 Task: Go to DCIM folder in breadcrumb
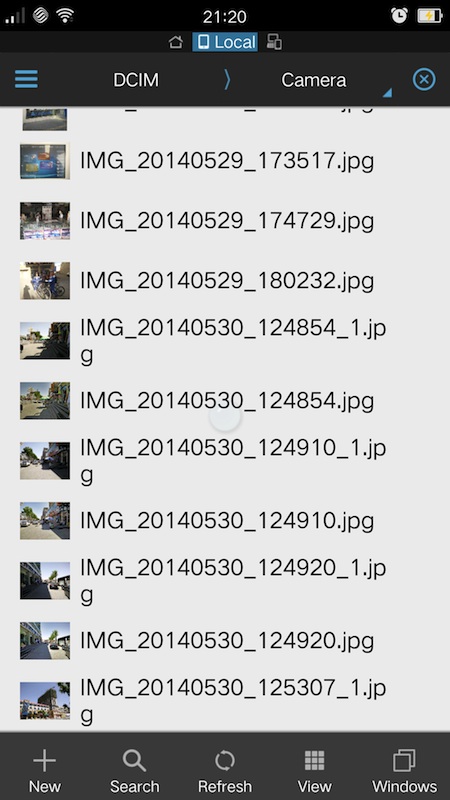pos(136,80)
